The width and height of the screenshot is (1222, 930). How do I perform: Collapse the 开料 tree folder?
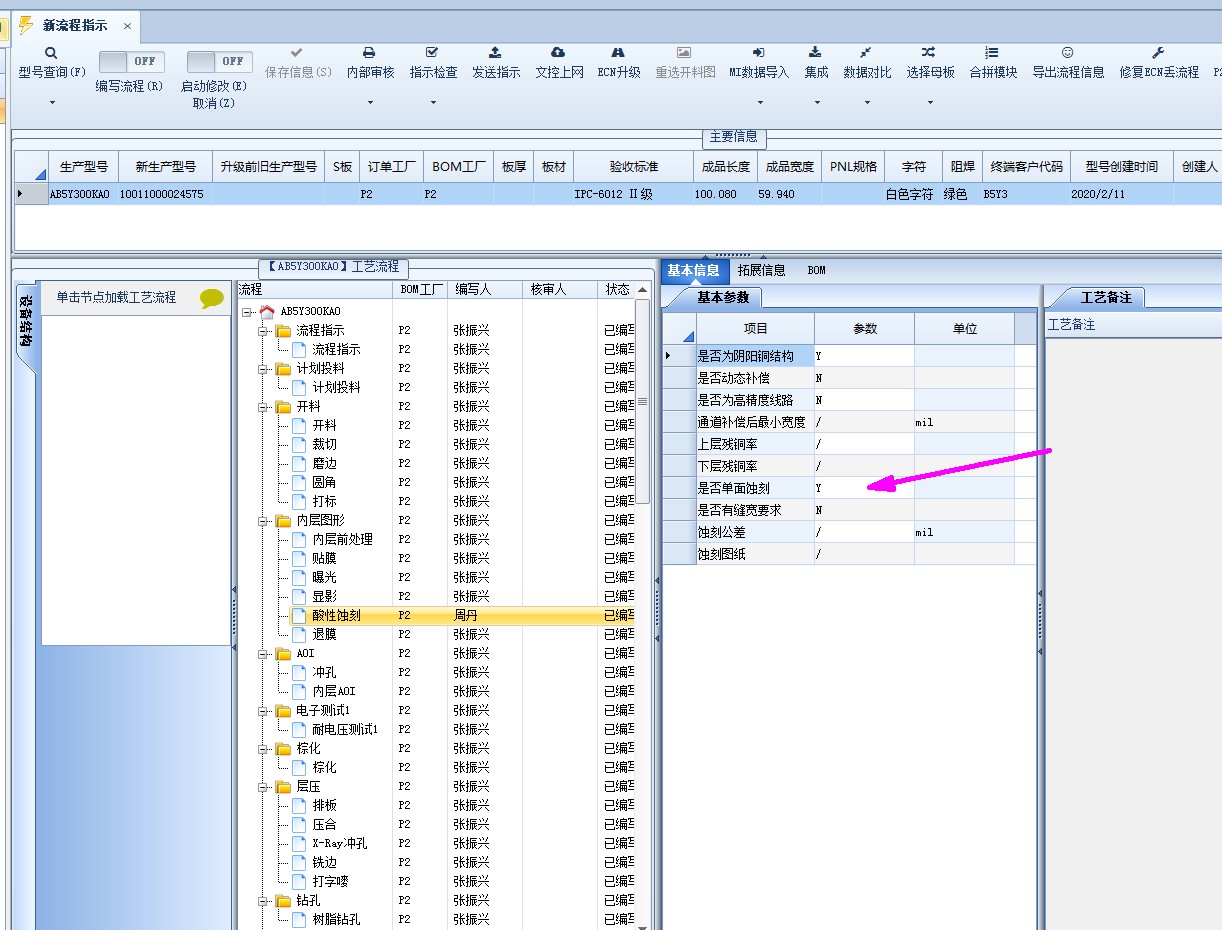pyautogui.click(x=263, y=407)
